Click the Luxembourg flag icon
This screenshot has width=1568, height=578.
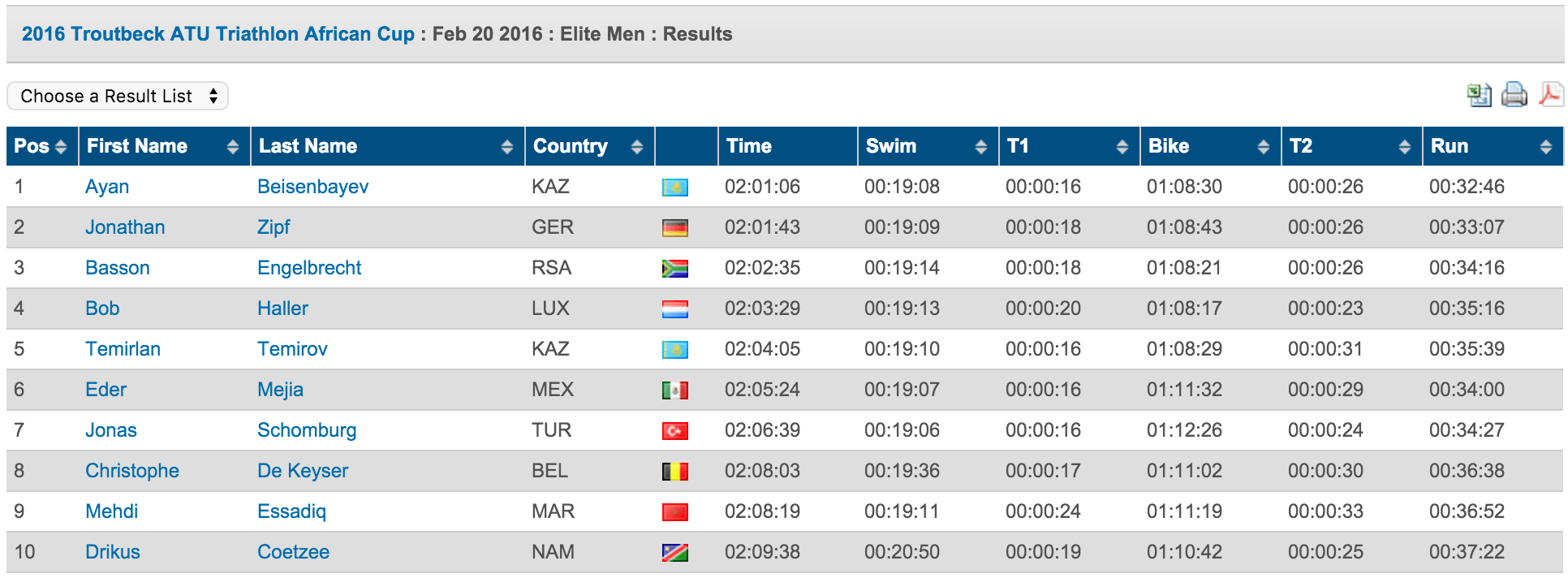674,309
